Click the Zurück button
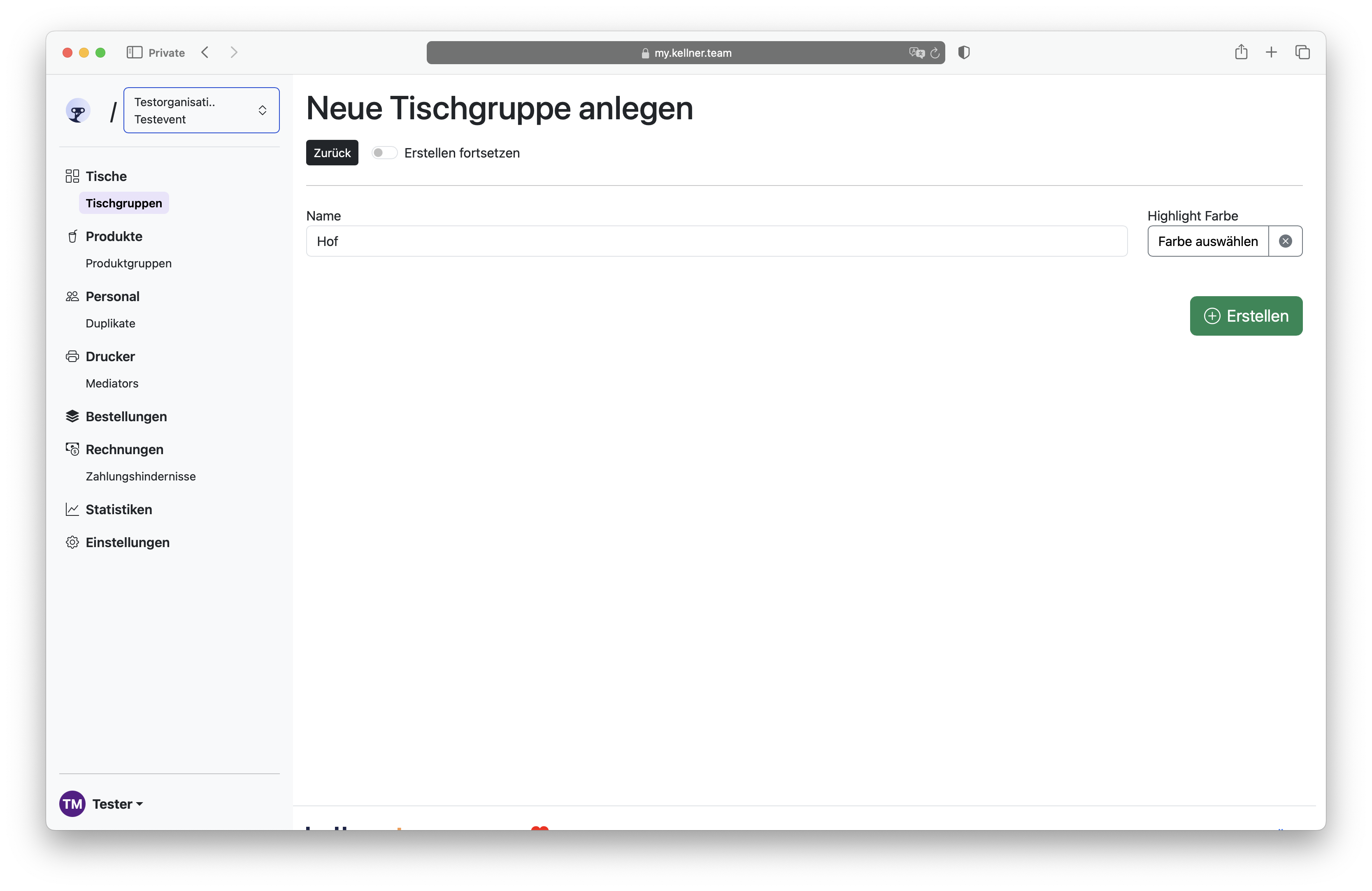The height and width of the screenshot is (891, 1372). 332,153
